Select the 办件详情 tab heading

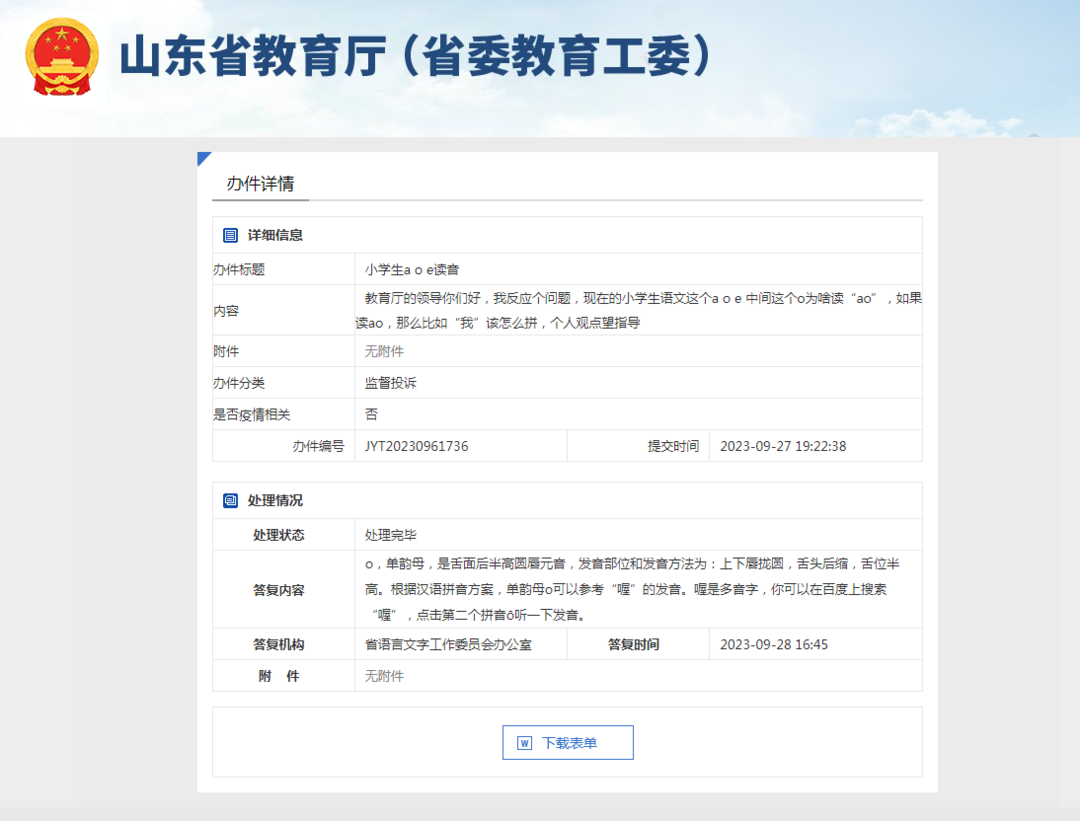[260, 184]
